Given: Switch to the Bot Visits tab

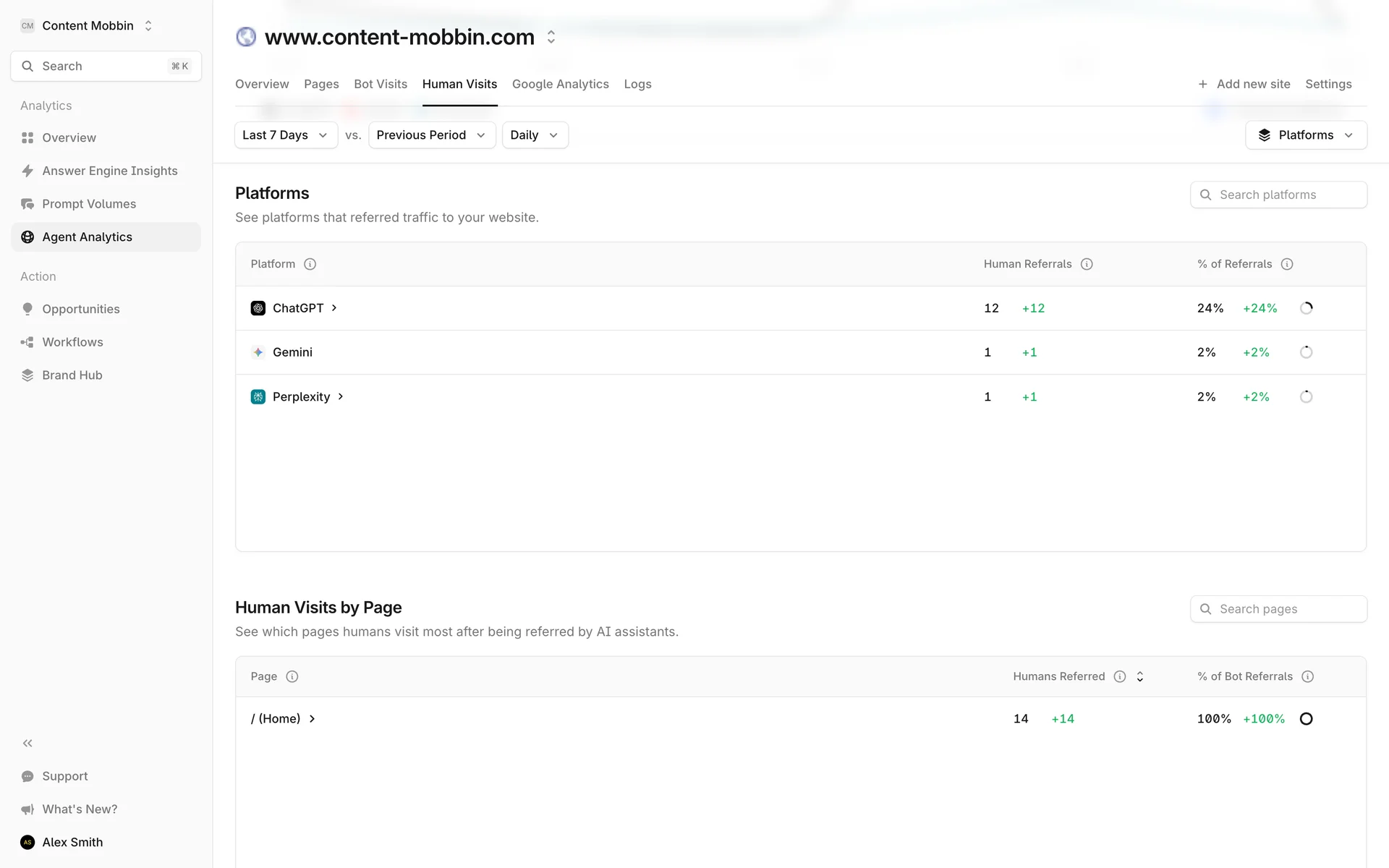Looking at the screenshot, I should click(381, 84).
